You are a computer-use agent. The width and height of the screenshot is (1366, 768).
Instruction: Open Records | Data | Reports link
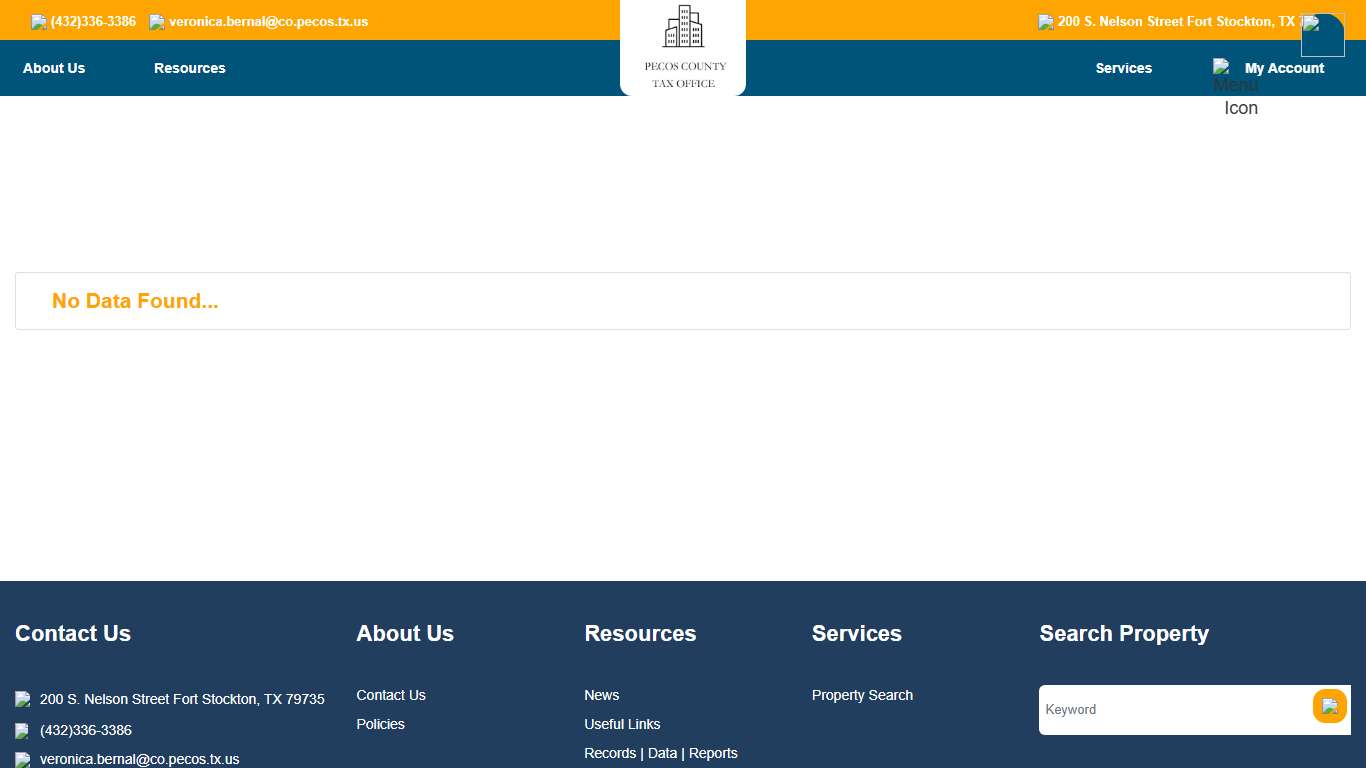[660, 753]
